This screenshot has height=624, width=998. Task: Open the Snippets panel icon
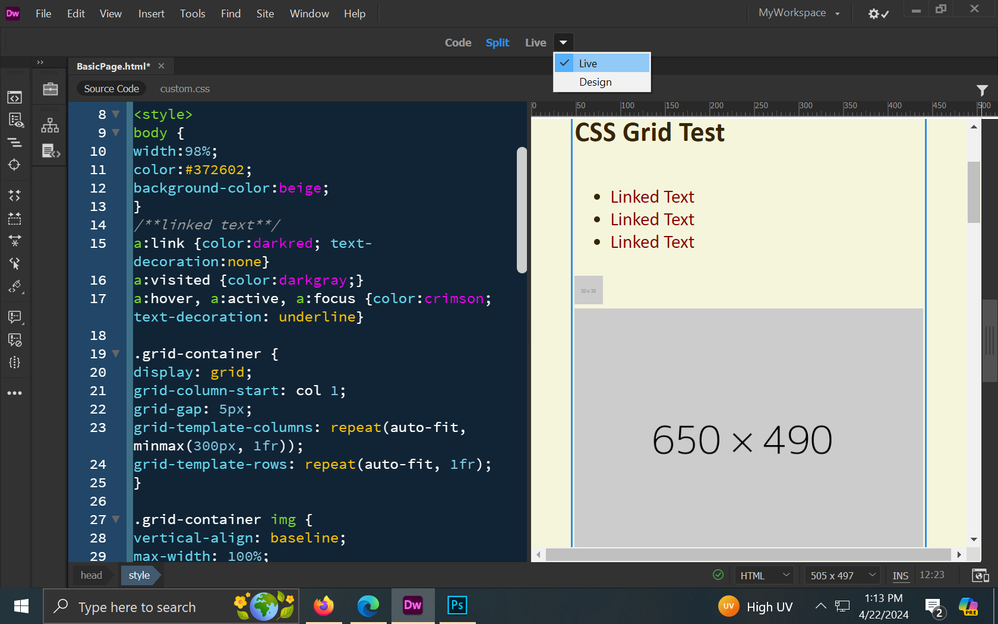pyautogui.click(x=50, y=151)
